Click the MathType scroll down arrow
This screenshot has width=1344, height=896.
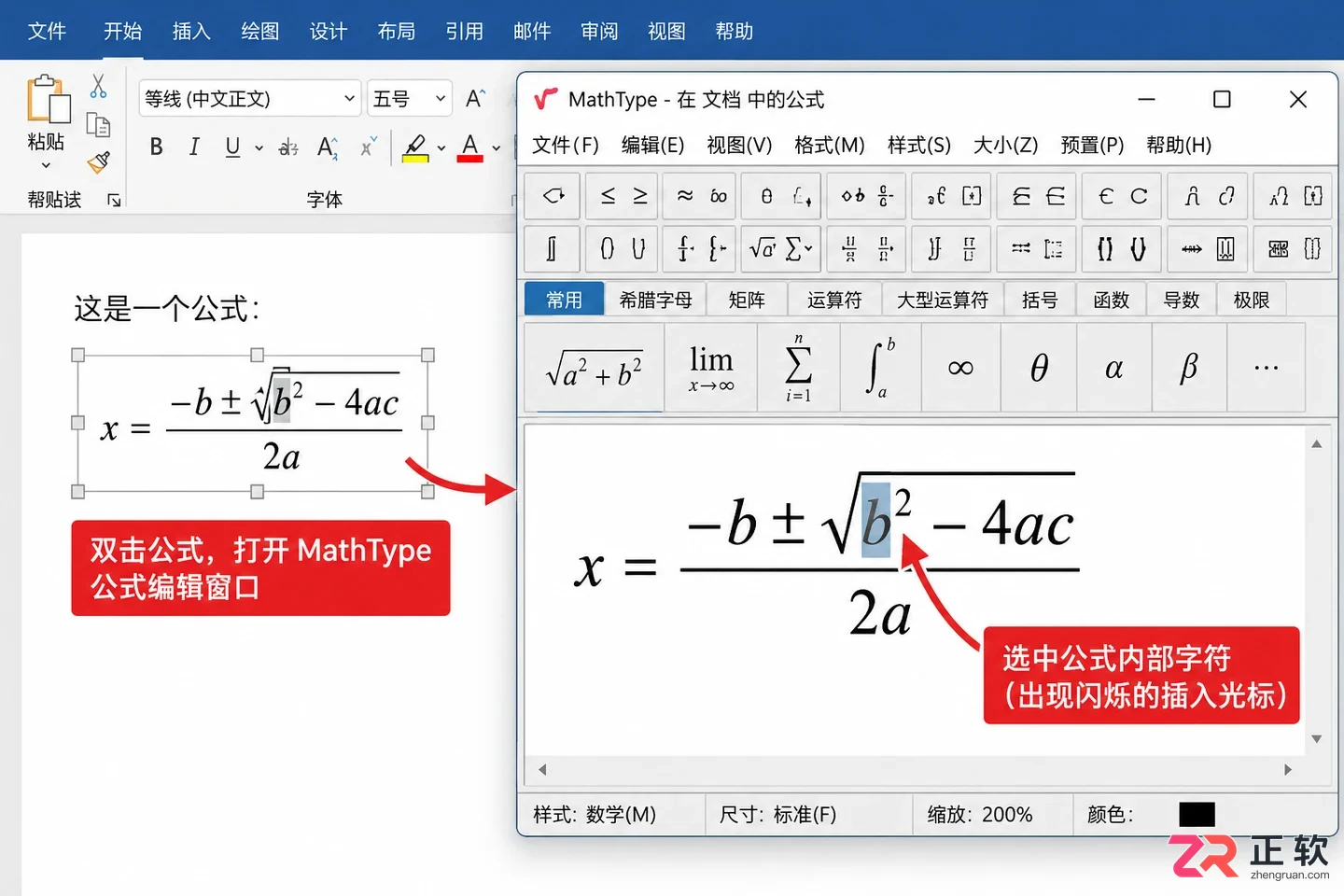tap(1316, 739)
